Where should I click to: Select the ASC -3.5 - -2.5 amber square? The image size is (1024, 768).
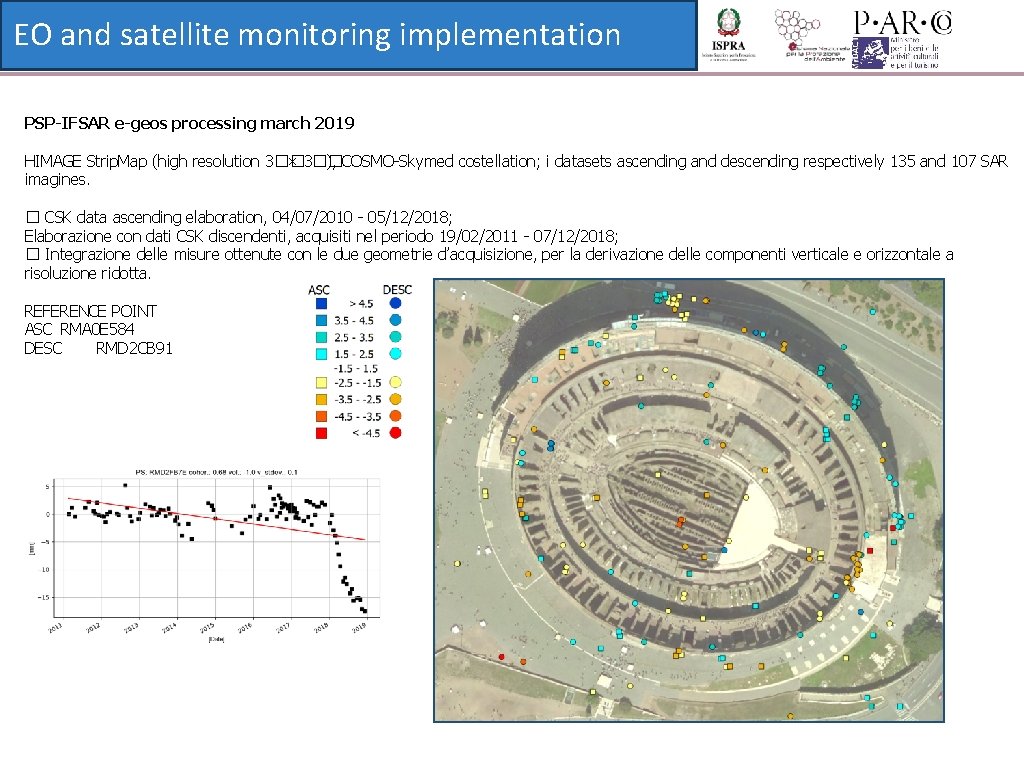[x=321, y=400]
